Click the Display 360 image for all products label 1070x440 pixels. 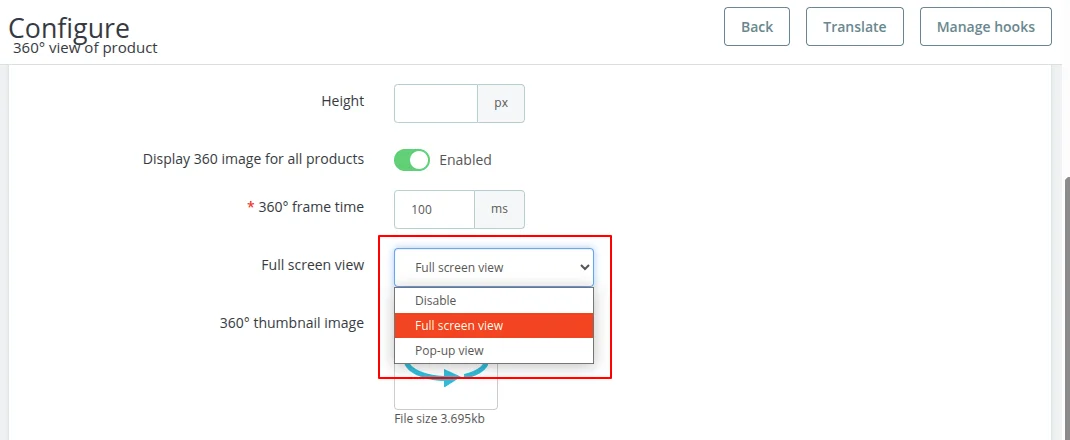tap(253, 159)
